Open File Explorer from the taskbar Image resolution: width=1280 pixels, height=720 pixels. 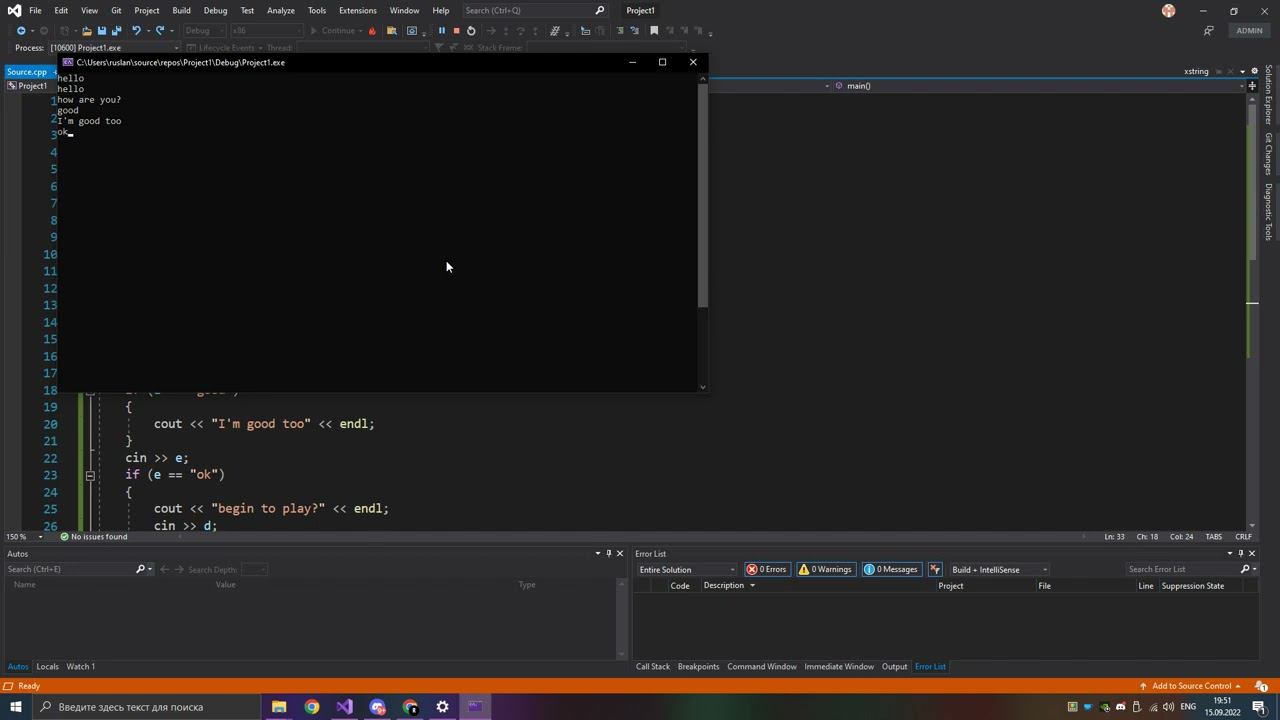pyautogui.click(x=279, y=707)
